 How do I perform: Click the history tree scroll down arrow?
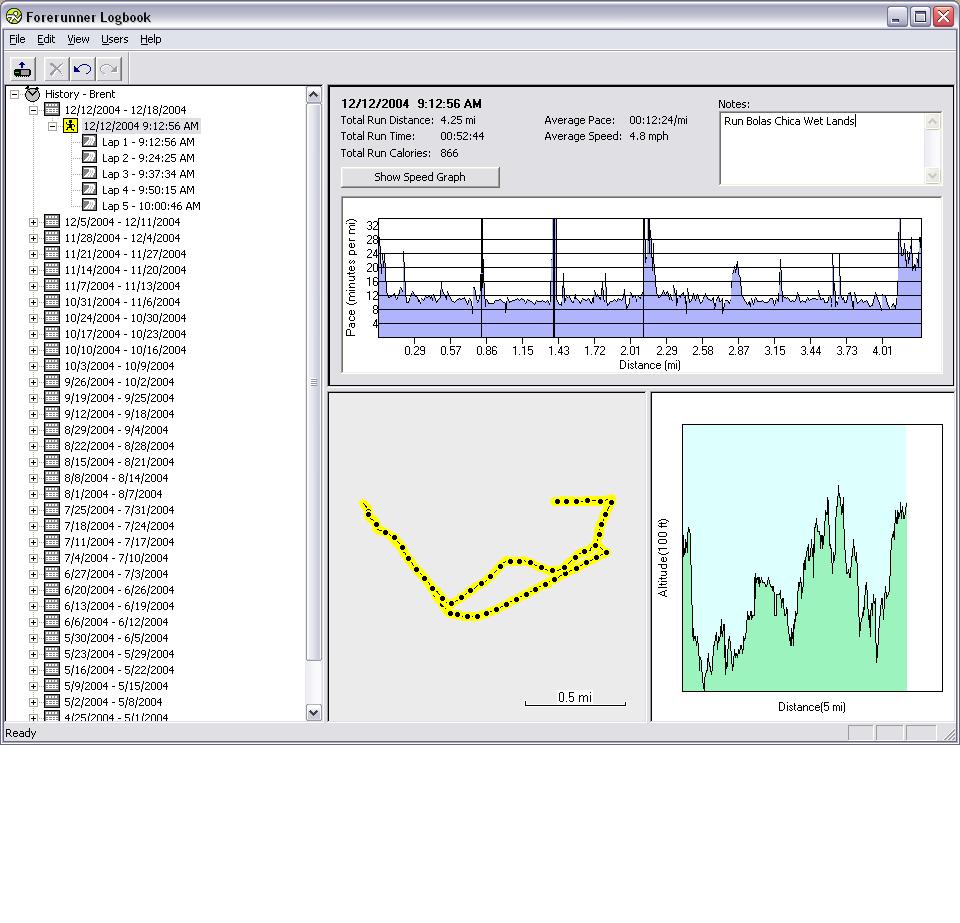[x=313, y=712]
